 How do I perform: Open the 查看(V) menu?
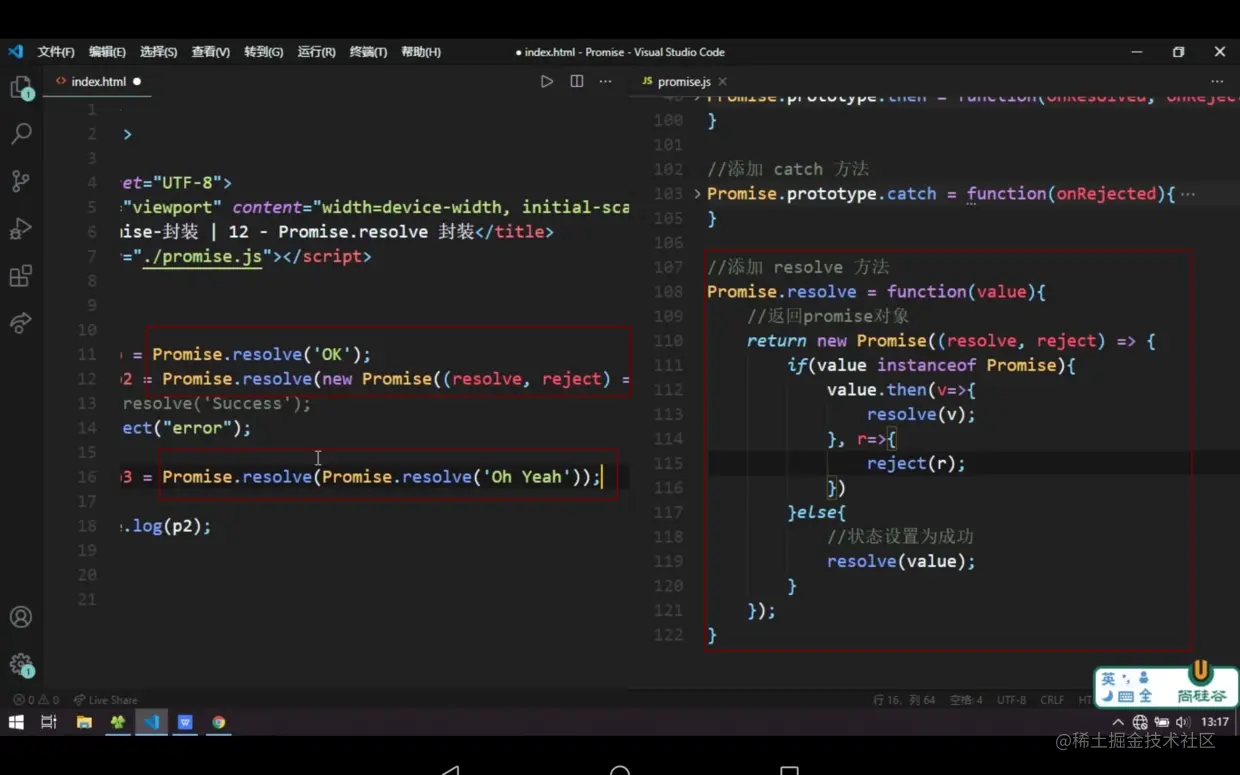click(x=210, y=52)
